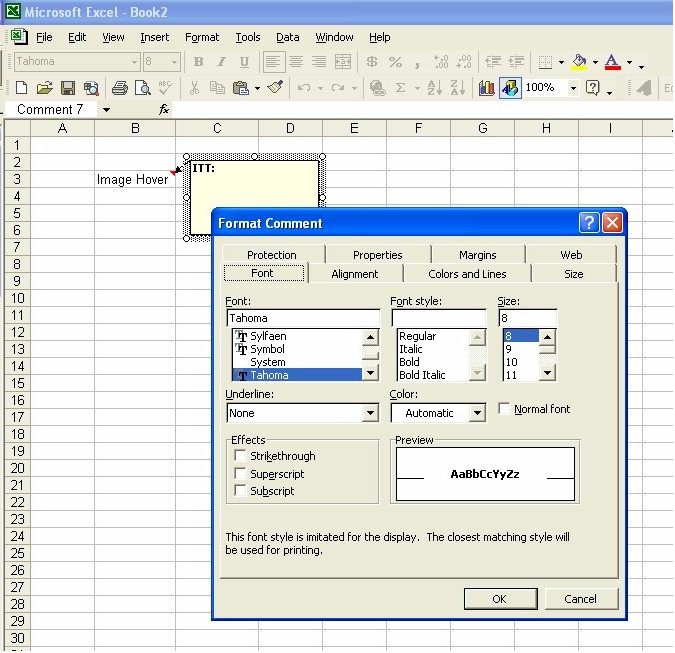The width and height of the screenshot is (675, 653).
Task: Toggle the Subscript checkbox
Action: coord(240,490)
